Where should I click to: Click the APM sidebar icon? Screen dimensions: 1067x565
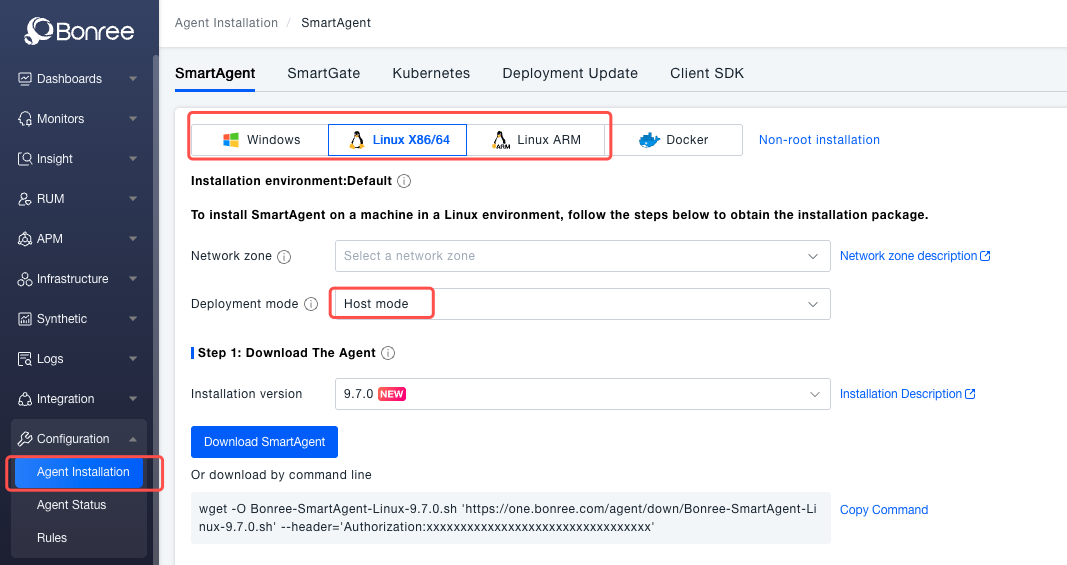click(26, 239)
